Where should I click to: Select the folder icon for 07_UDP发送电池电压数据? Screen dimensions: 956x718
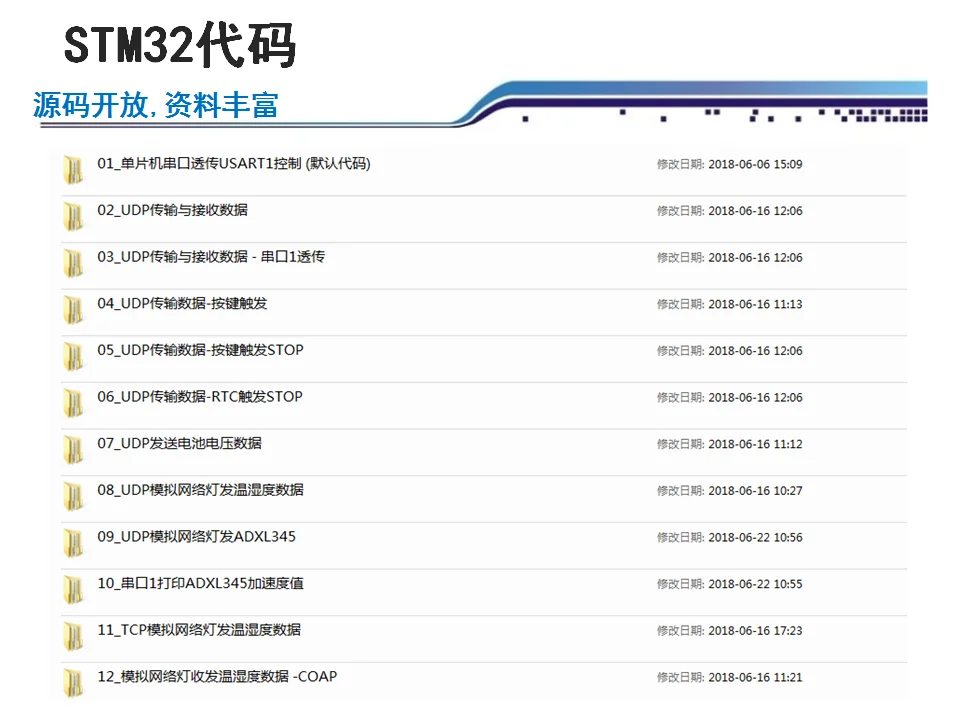point(73,449)
